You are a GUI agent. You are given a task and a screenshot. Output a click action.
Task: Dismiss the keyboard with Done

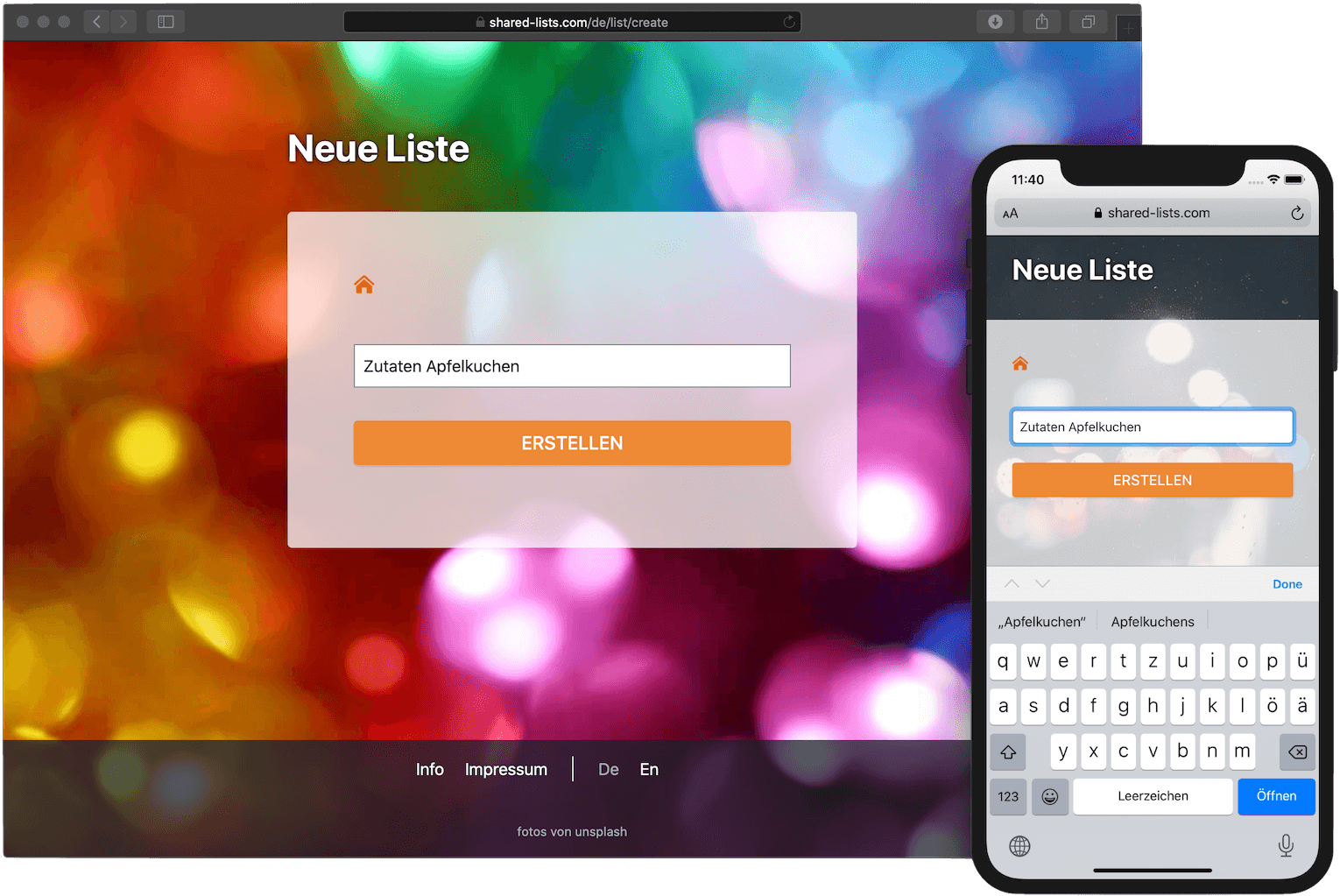(x=1287, y=583)
